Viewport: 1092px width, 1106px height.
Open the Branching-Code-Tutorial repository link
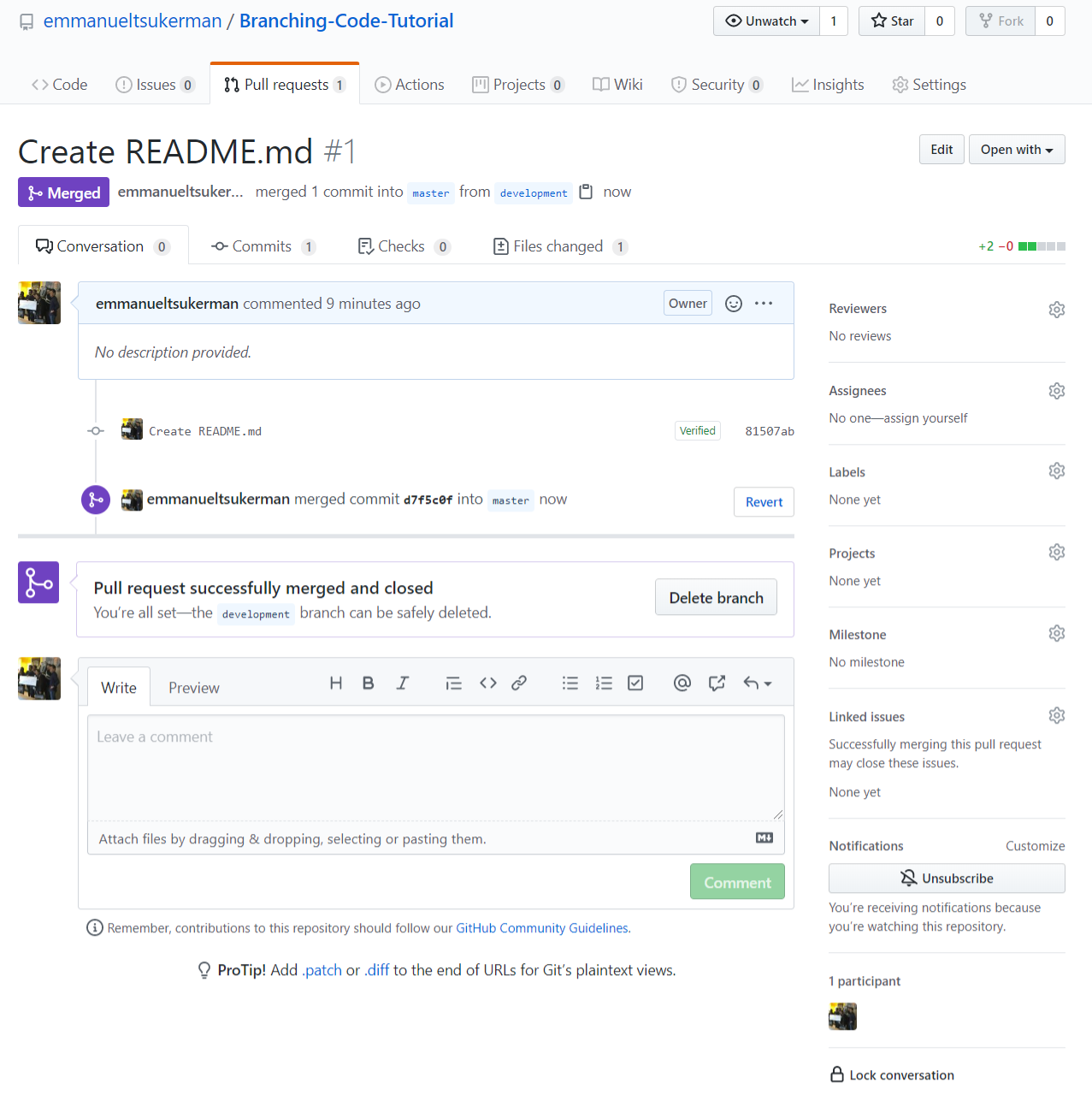(x=346, y=21)
